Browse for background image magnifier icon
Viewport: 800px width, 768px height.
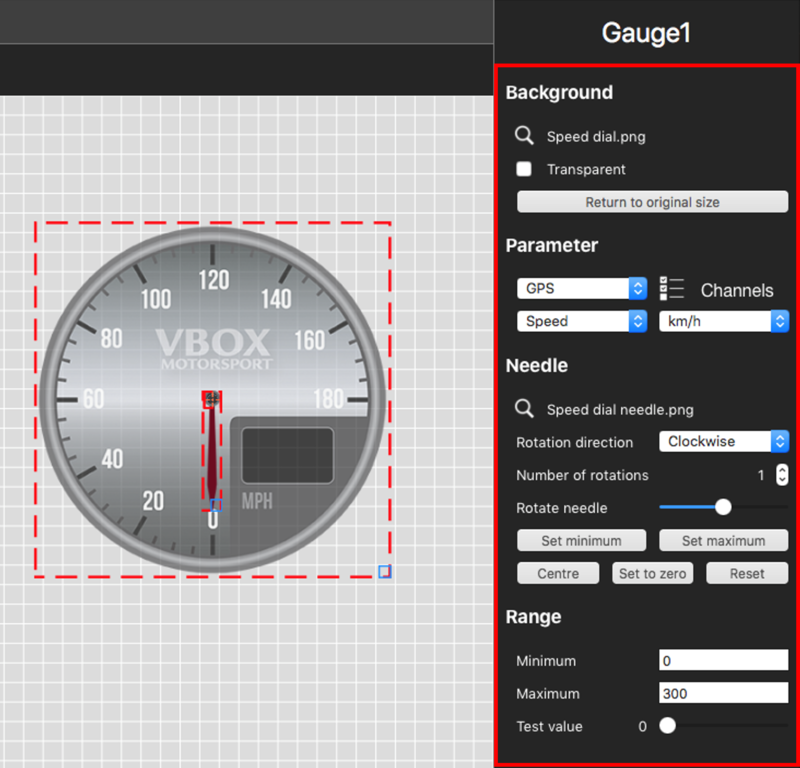524,136
